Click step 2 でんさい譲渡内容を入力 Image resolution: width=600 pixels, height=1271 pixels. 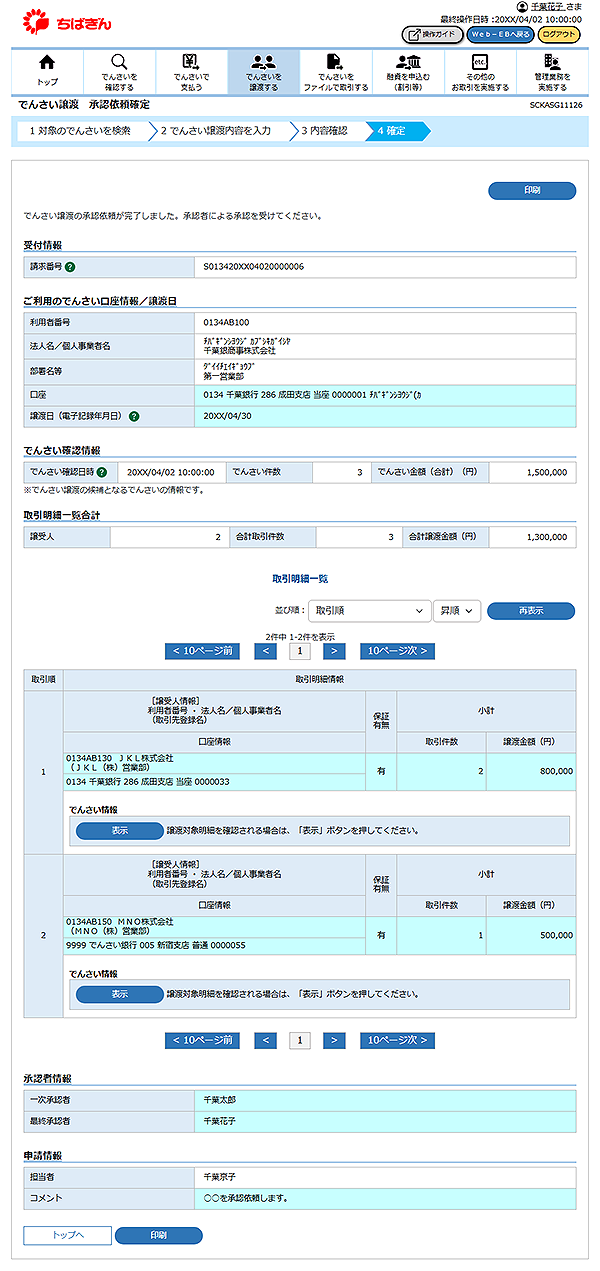(217, 130)
